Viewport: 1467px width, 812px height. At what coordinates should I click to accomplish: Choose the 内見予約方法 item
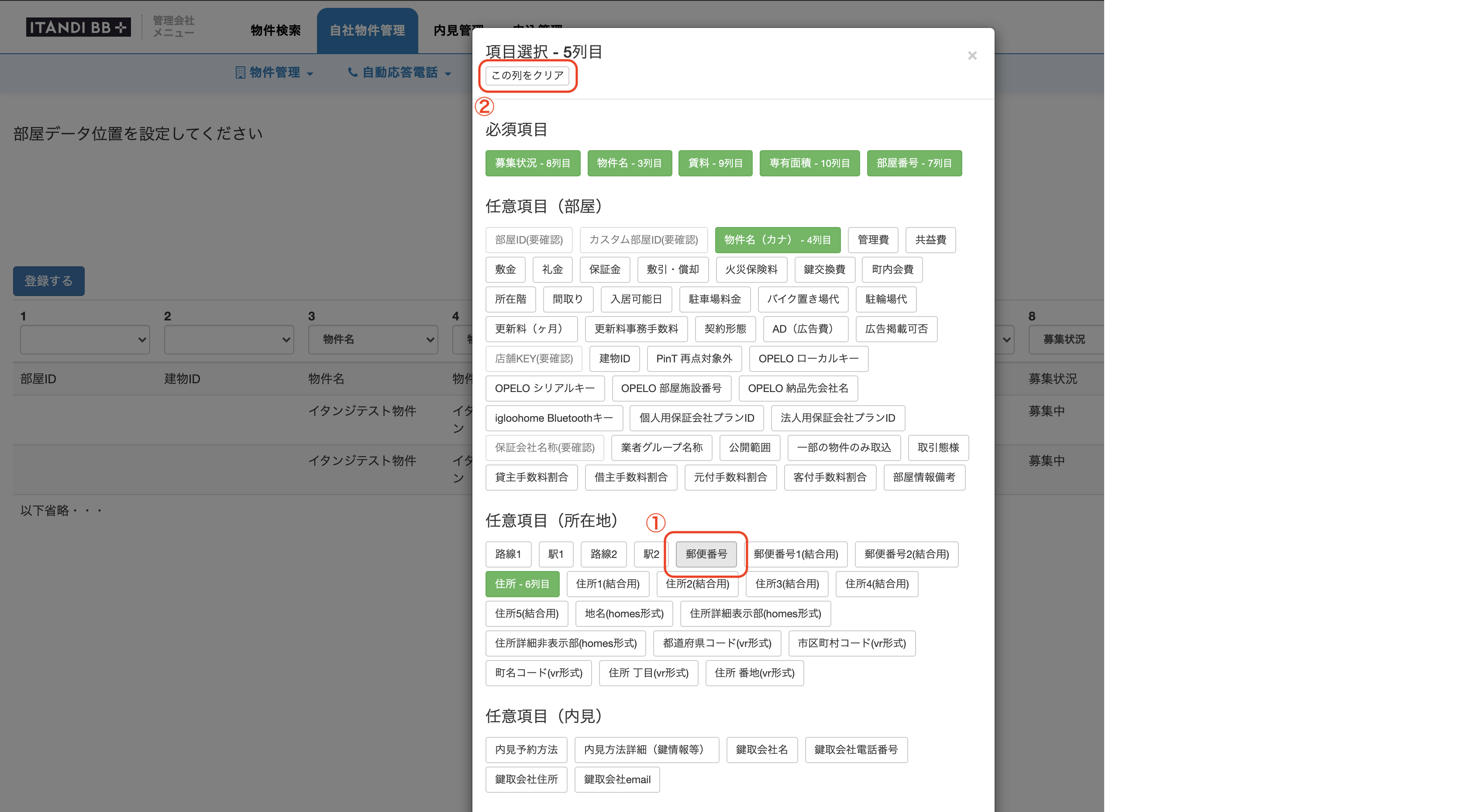[x=526, y=750]
